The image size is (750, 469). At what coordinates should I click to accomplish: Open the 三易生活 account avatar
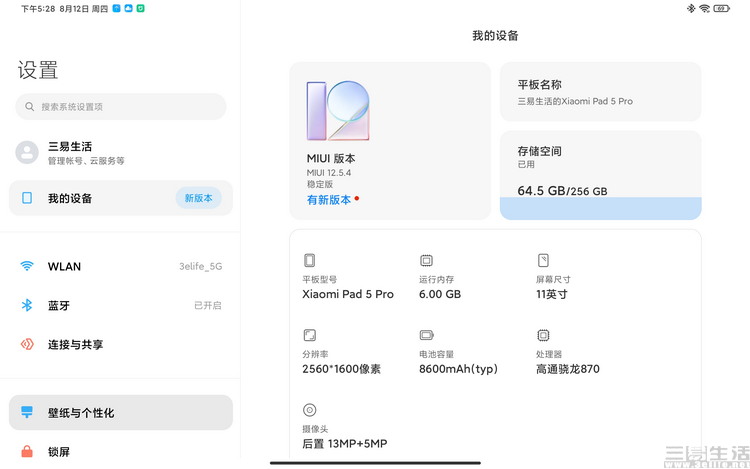[27, 153]
